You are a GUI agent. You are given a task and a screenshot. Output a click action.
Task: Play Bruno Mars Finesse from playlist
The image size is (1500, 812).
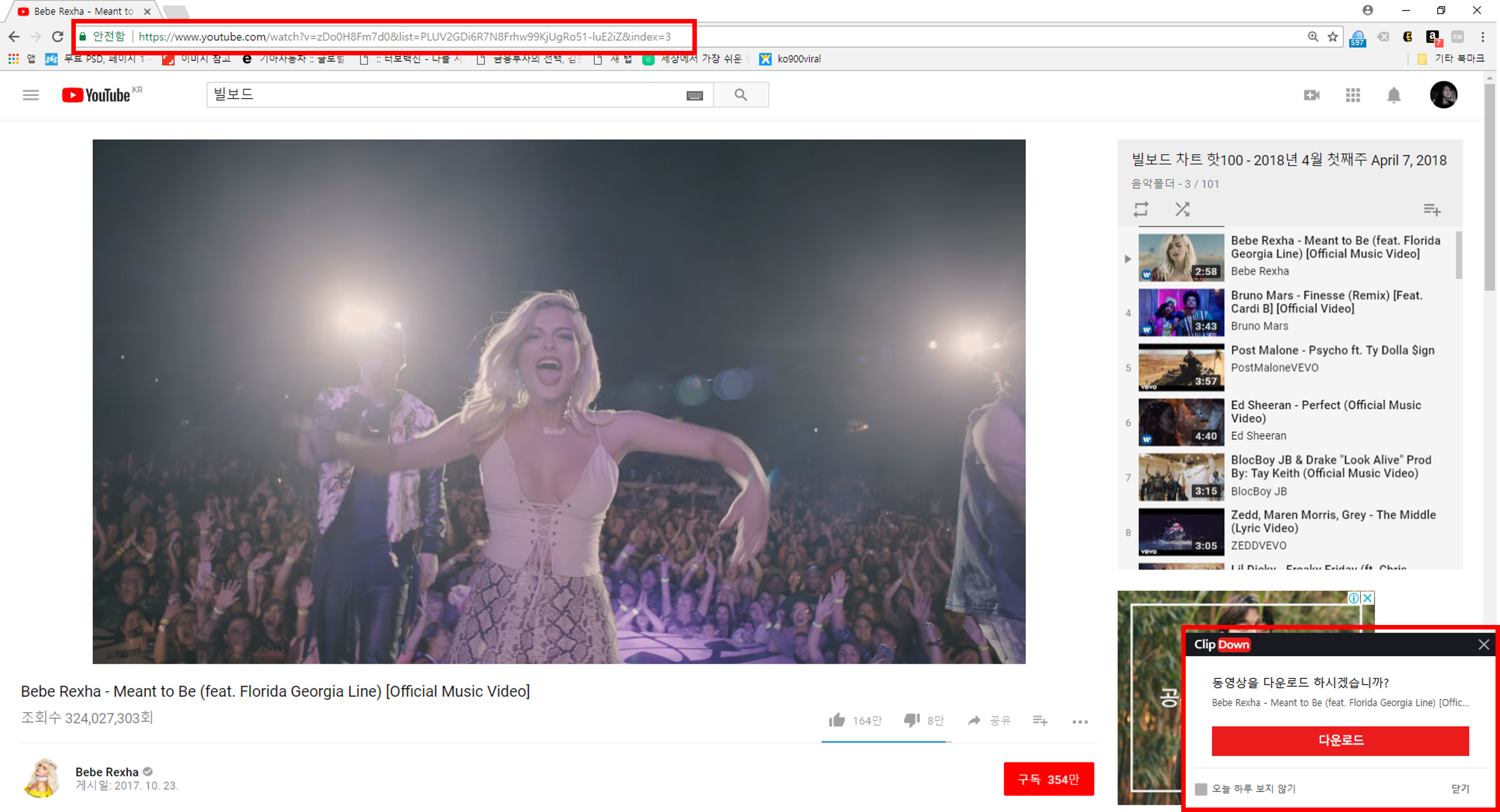tap(1289, 312)
